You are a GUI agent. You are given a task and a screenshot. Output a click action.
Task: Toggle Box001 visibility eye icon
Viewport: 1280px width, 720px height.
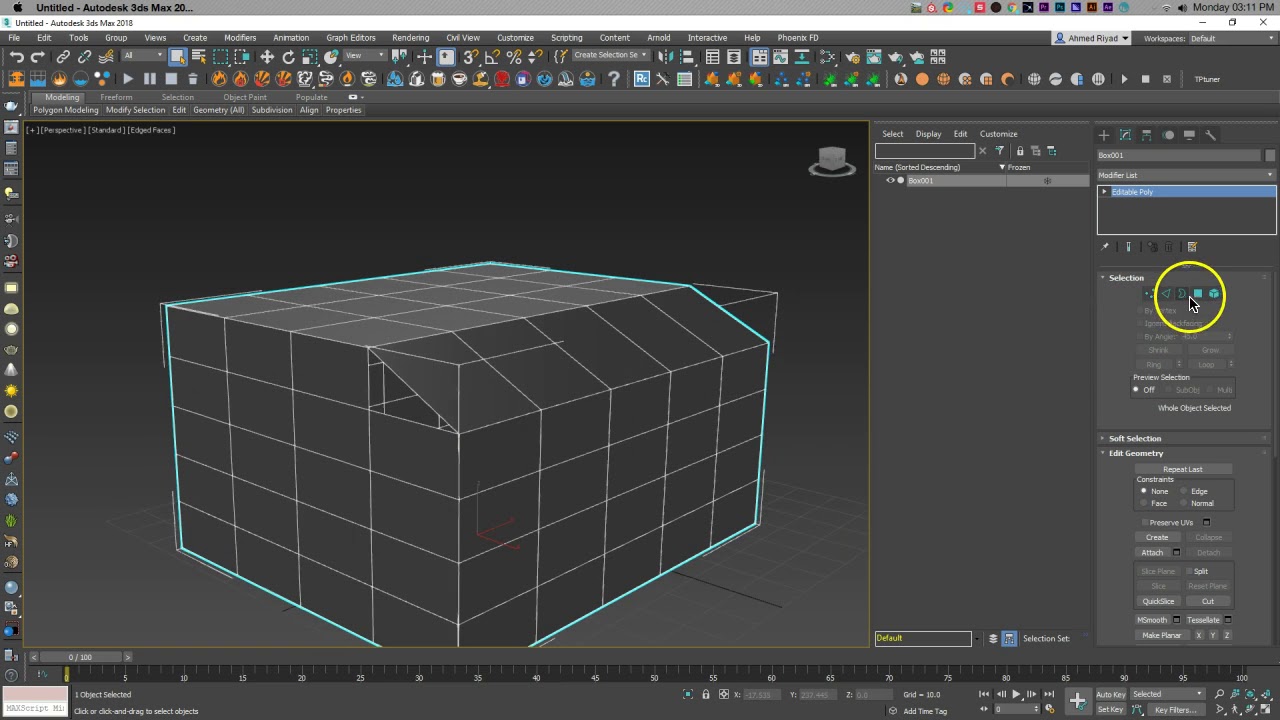pyautogui.click(x=890, y=181)
